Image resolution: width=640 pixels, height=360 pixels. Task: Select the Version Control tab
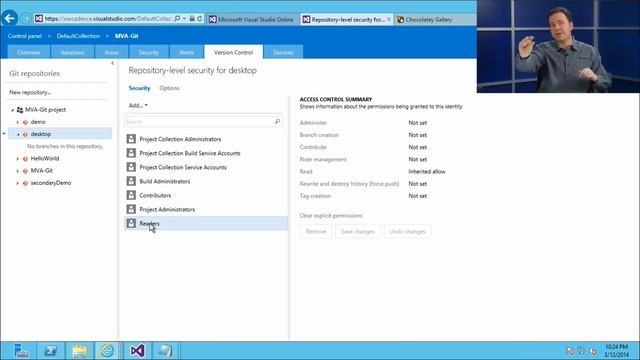pyautogui.click(x=233, y=52)
